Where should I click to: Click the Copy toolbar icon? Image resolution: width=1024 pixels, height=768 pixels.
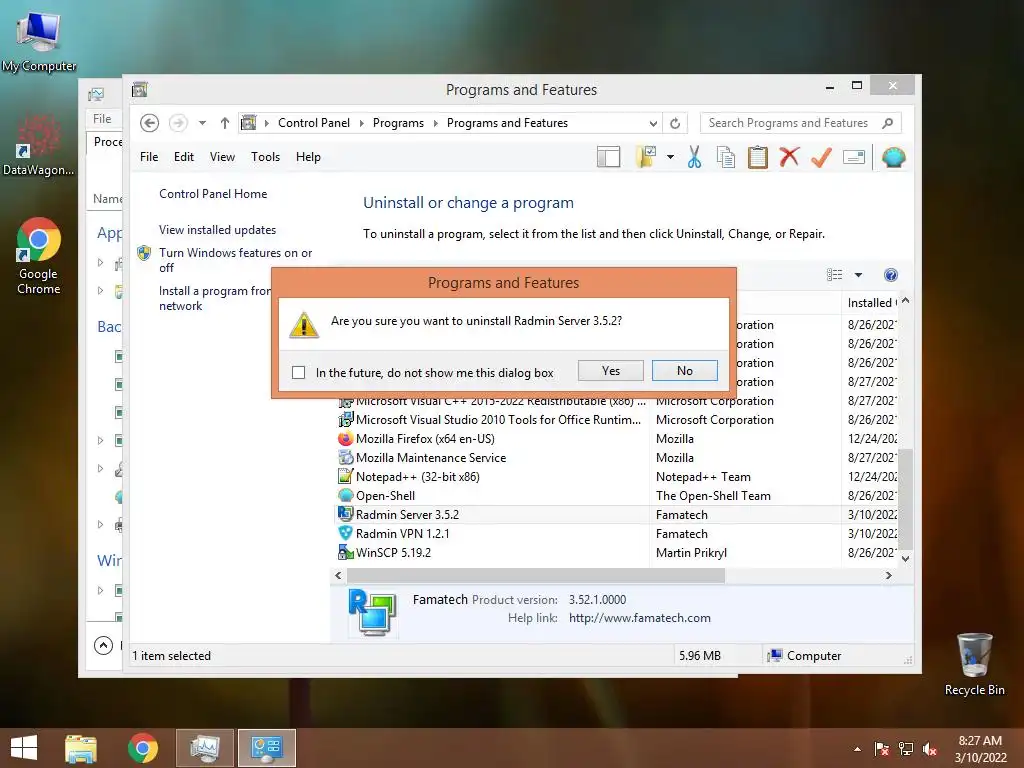click(726, 157)
